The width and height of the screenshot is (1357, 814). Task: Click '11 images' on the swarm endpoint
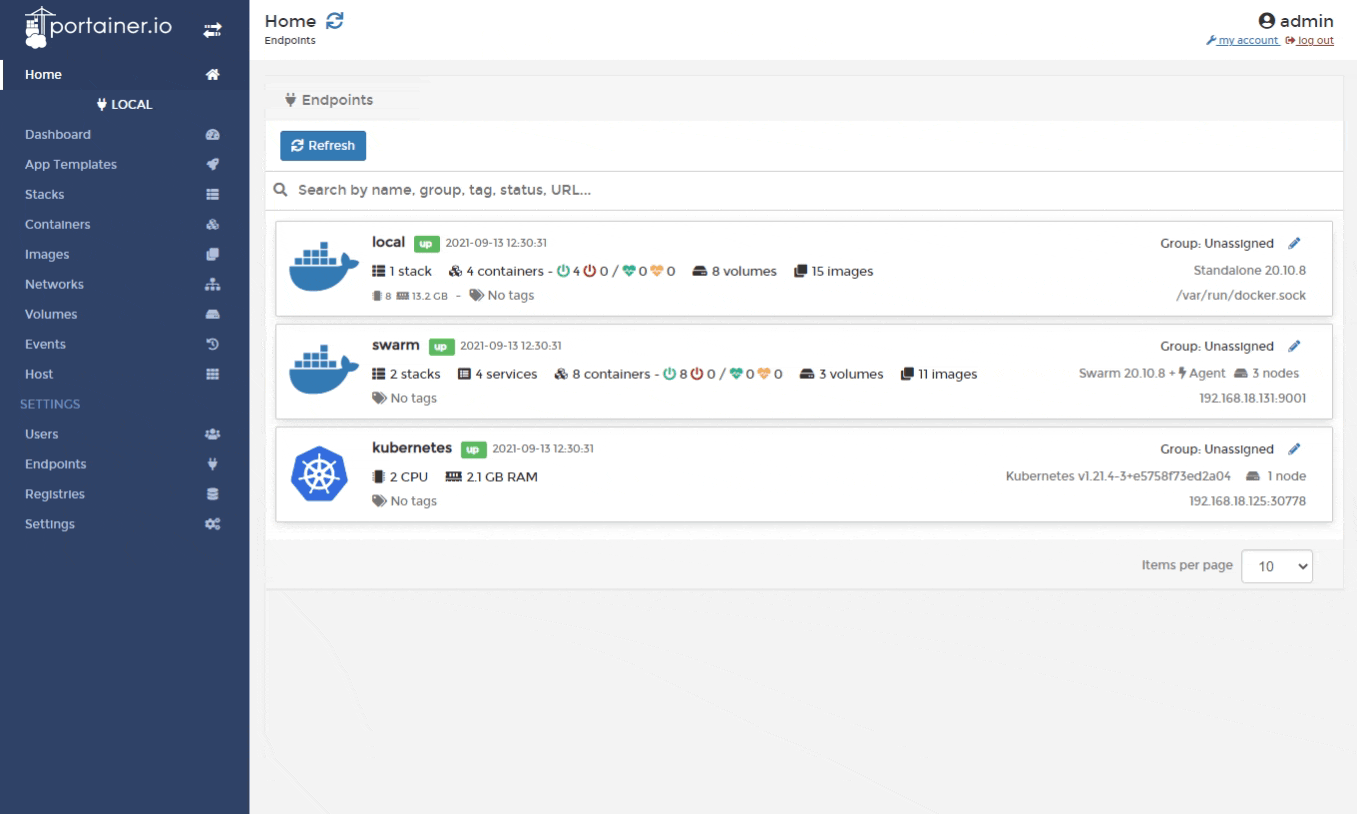[939, 374]
